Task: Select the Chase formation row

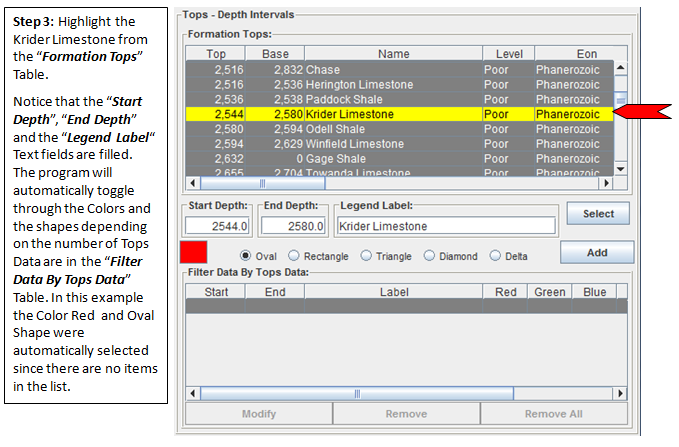Action: [400, 70]
